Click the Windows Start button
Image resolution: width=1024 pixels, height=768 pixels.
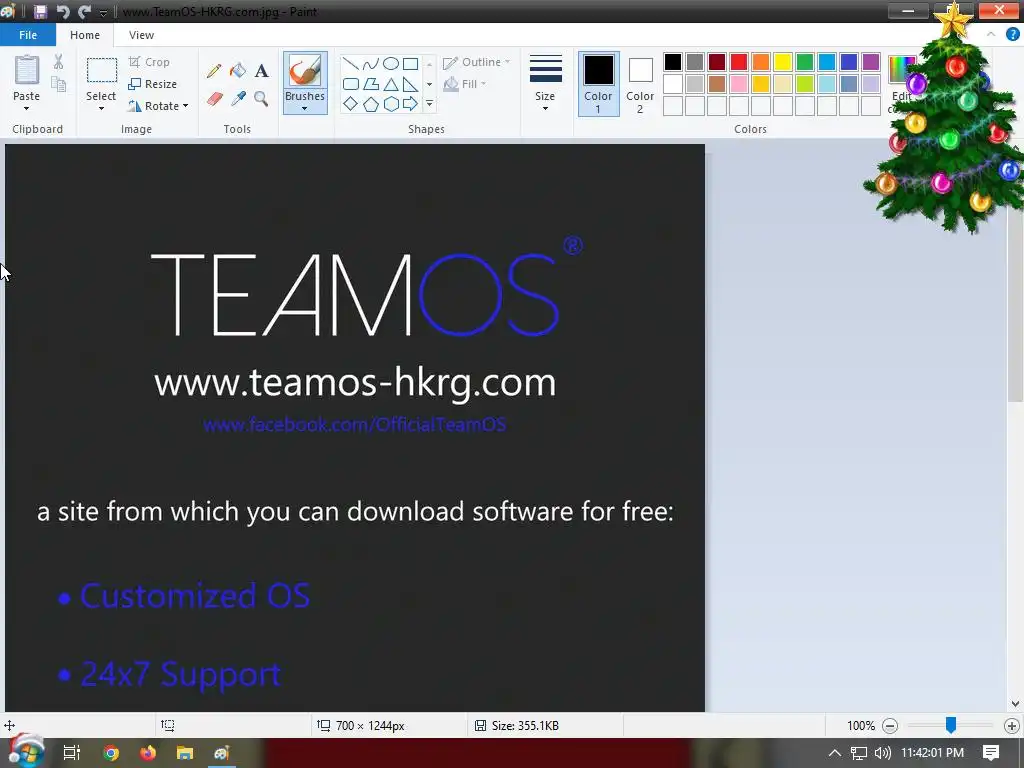pyautogui.click(x=25, y=752)
